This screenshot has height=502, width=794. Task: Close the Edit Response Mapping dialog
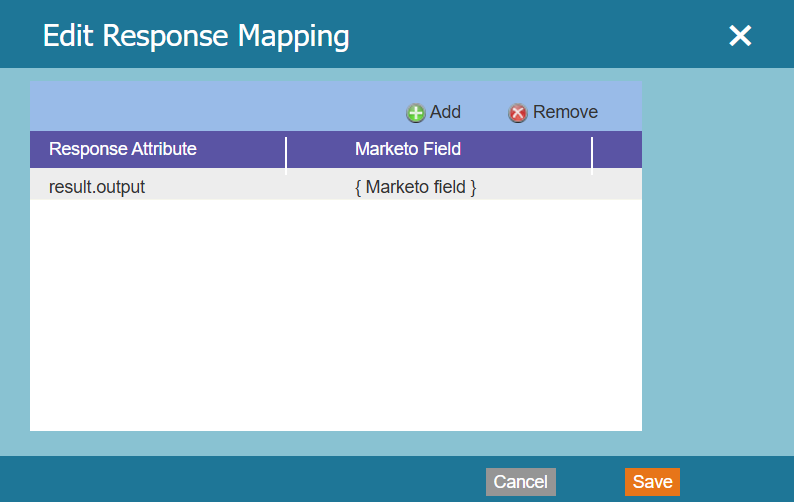pyautogui.click(x=739, y=36)
